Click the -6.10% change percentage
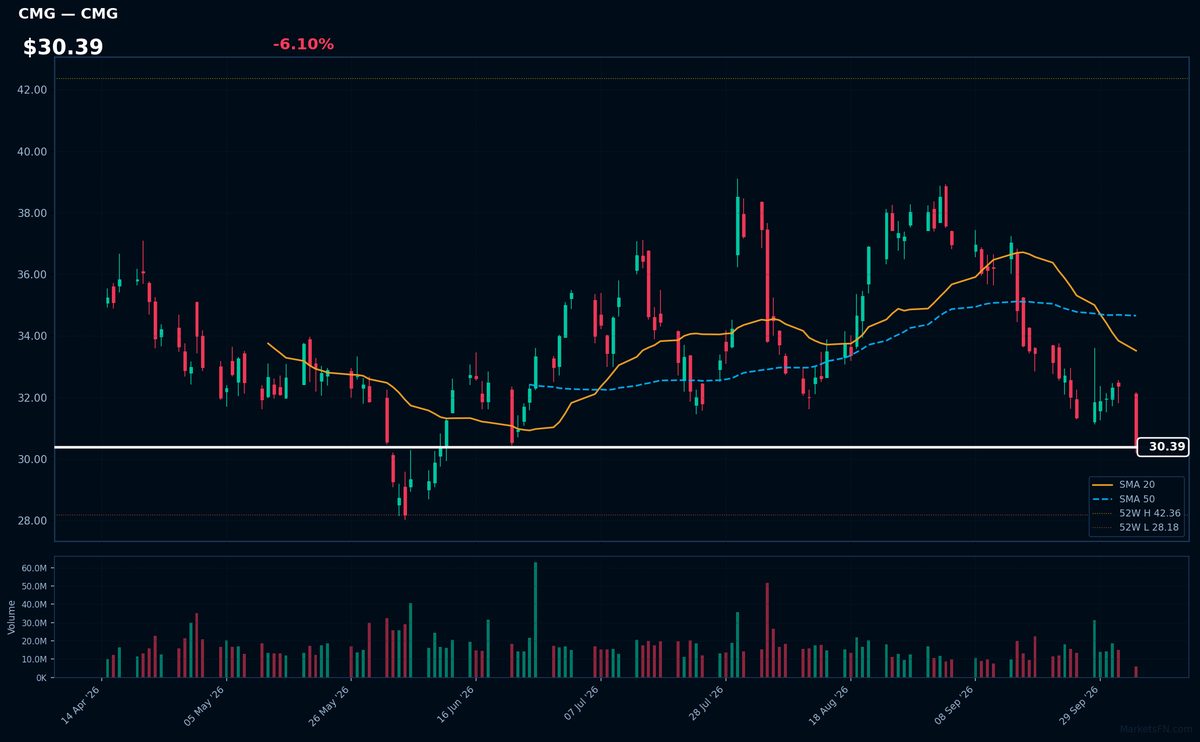The image size is (1200, 742). pyautogui.click(x=303, y=44)
